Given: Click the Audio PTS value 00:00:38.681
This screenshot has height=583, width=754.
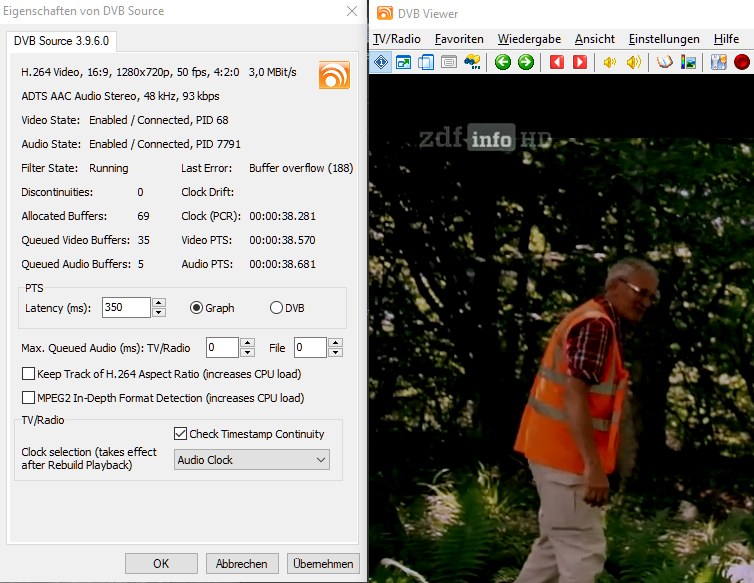Looking at the screenshot, I should [x=282, y=264].
